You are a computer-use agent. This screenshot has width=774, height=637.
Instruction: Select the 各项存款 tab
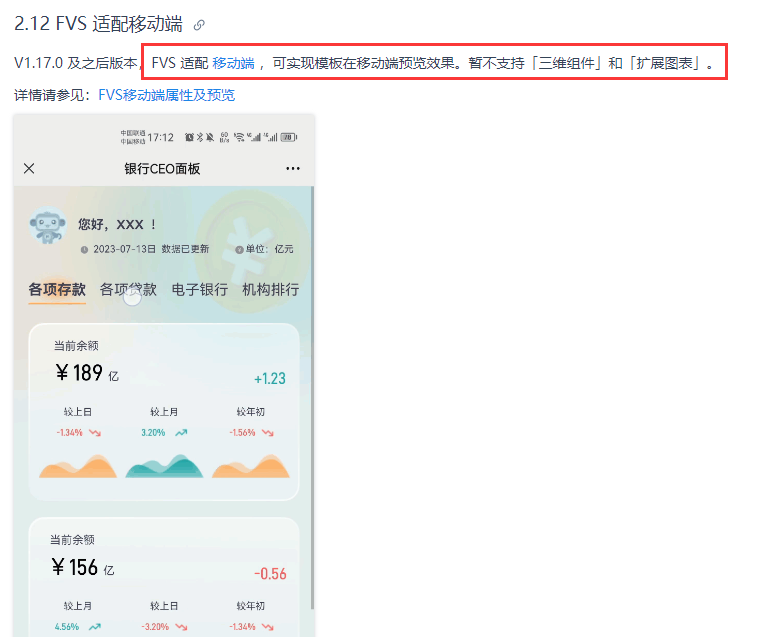(x=57, y=289)
